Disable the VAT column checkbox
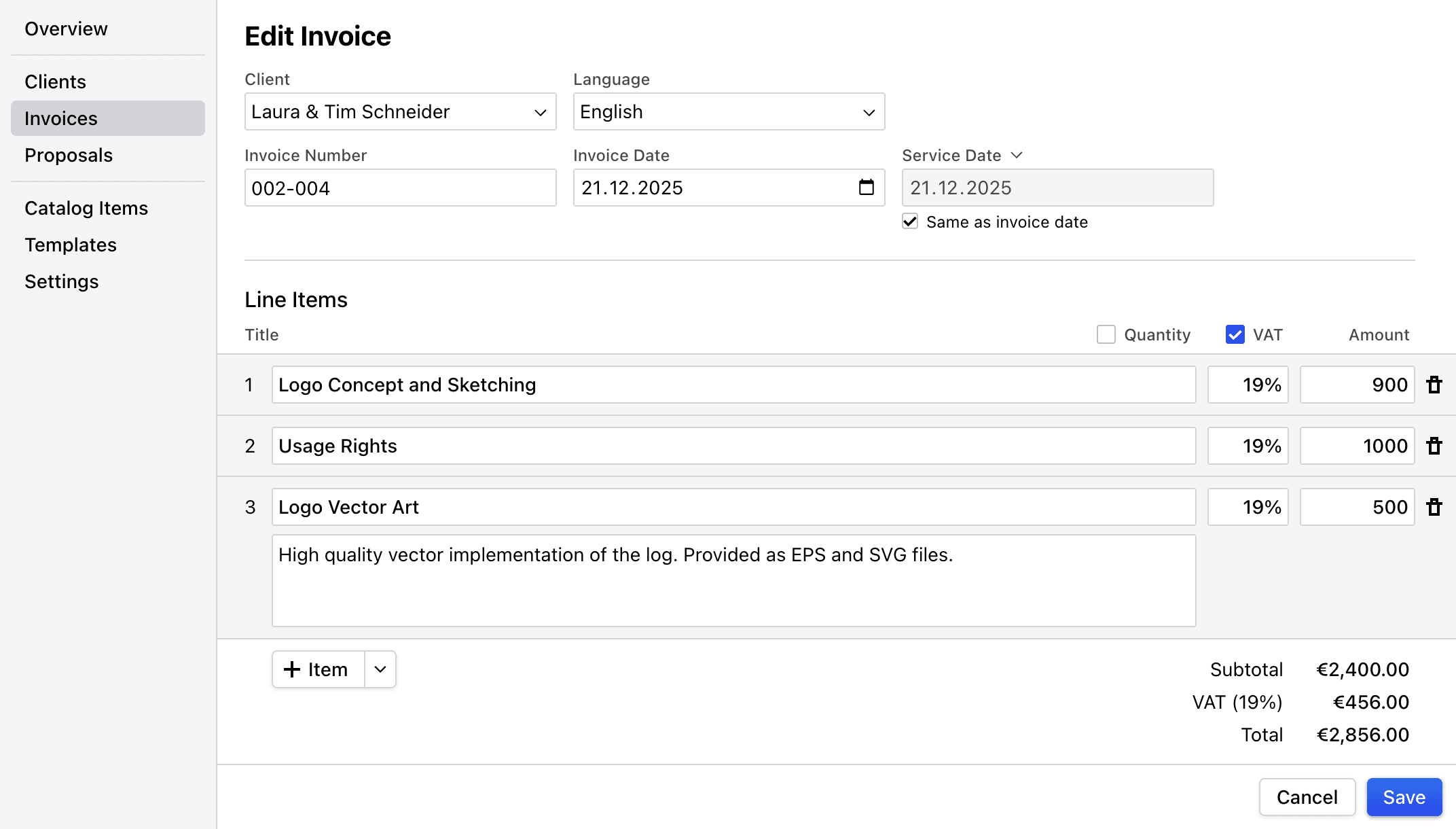1456x829 pixels. (1235, 334)
